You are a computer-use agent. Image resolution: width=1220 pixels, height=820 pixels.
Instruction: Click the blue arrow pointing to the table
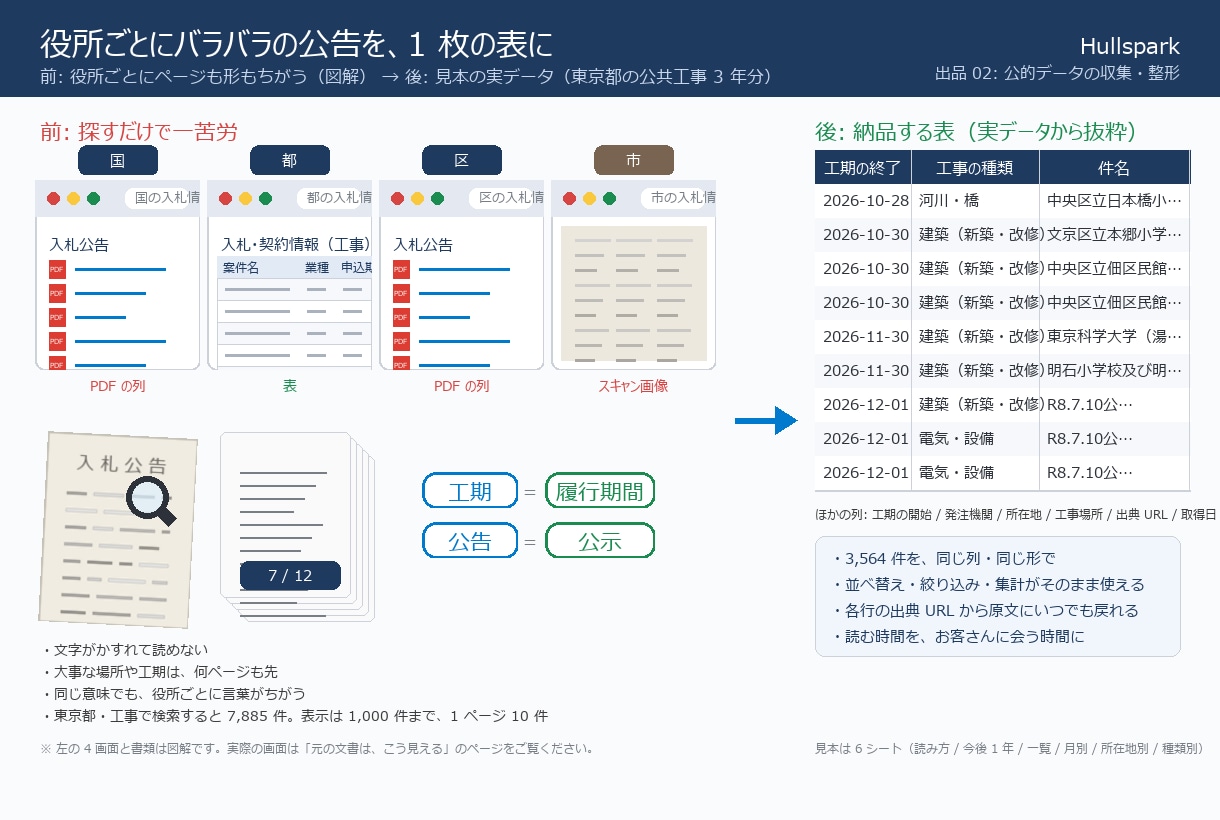click(766, 421)
